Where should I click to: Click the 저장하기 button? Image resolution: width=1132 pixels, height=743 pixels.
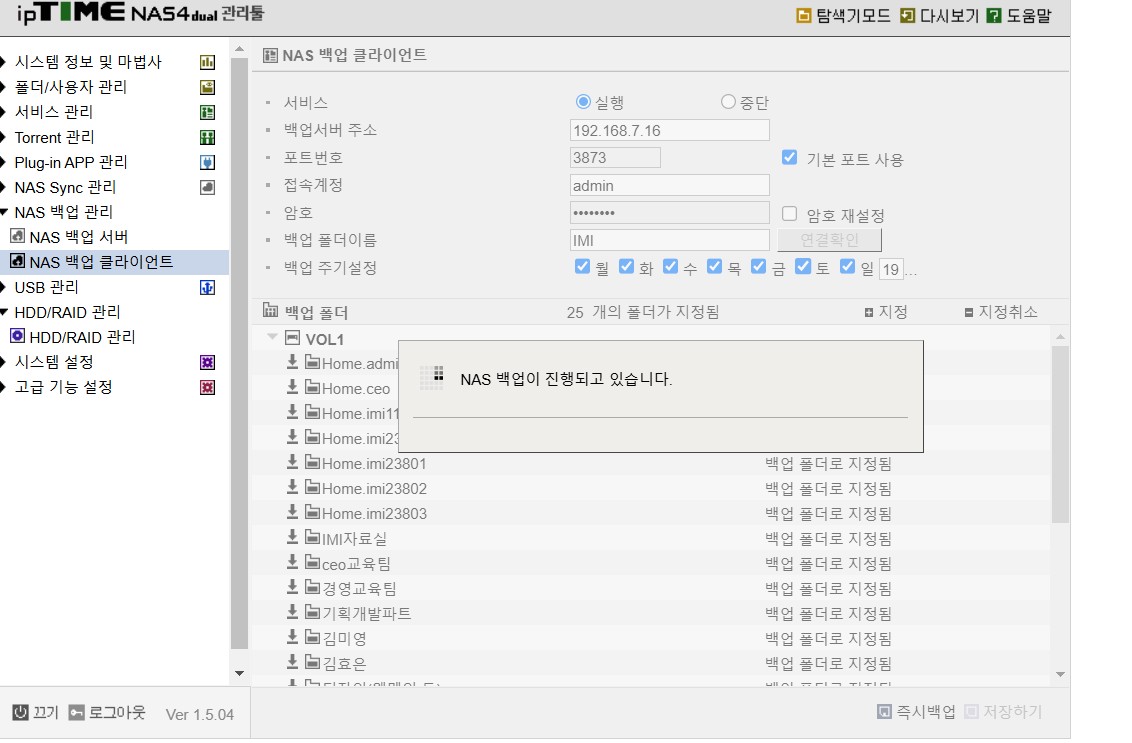tap(1004, 712)
